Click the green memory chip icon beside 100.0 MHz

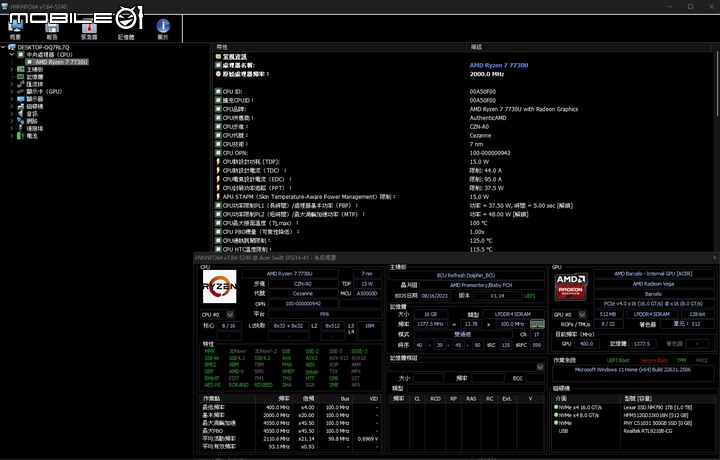pos(537,324)
